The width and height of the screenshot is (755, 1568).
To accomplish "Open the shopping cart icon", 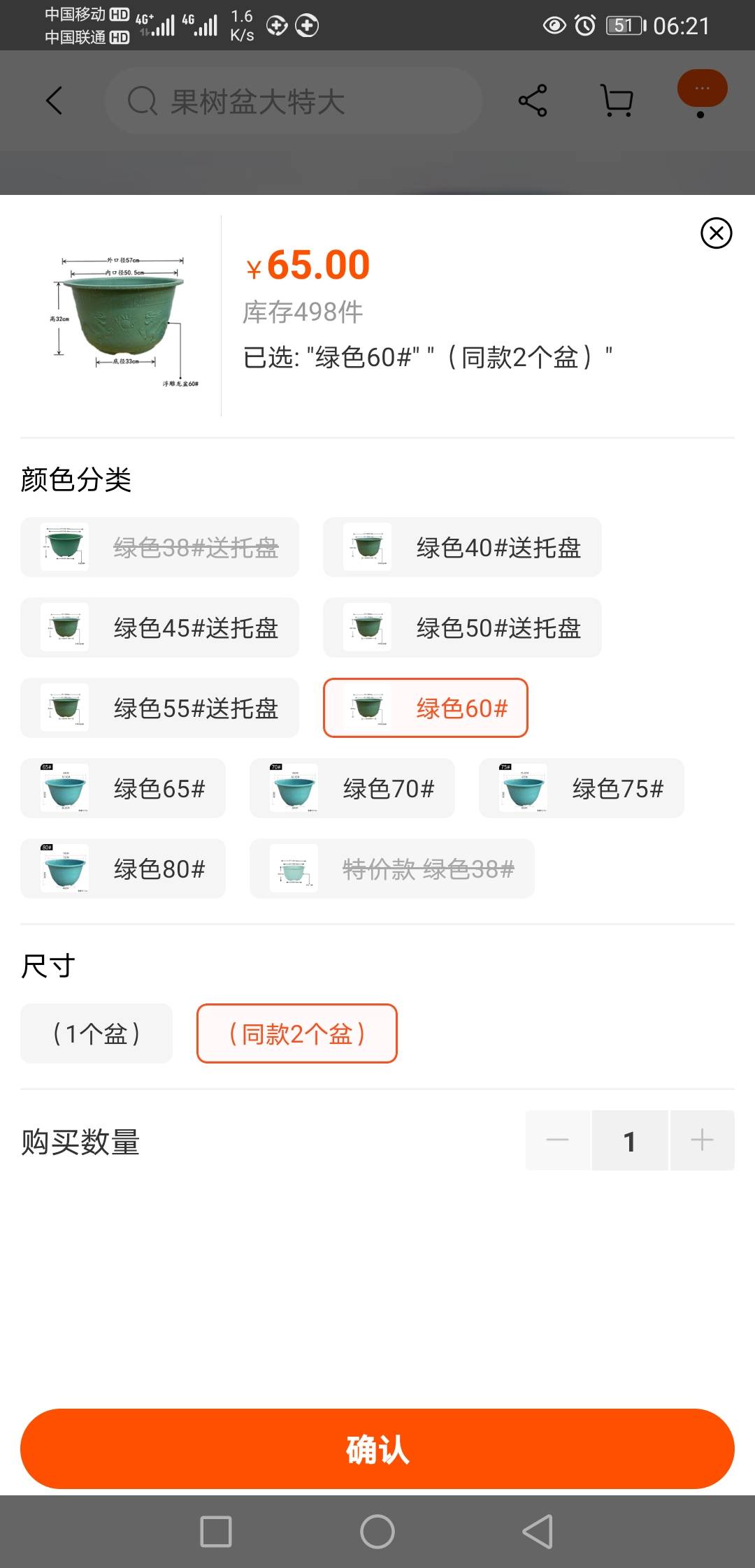I will (617, 101).
